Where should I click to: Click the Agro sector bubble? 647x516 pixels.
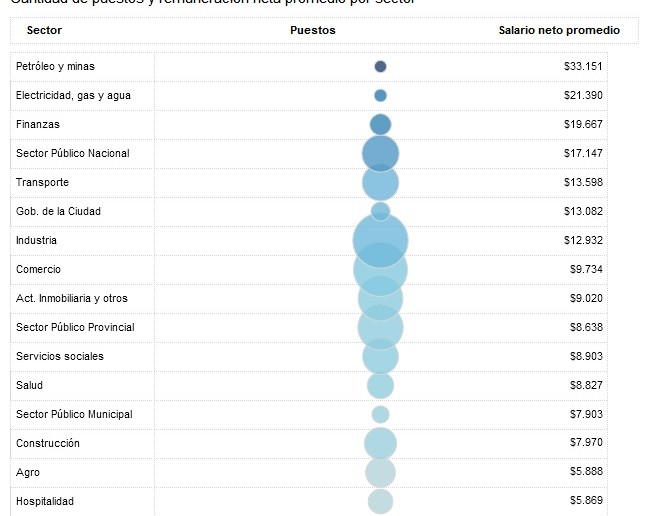coord(380,472)
